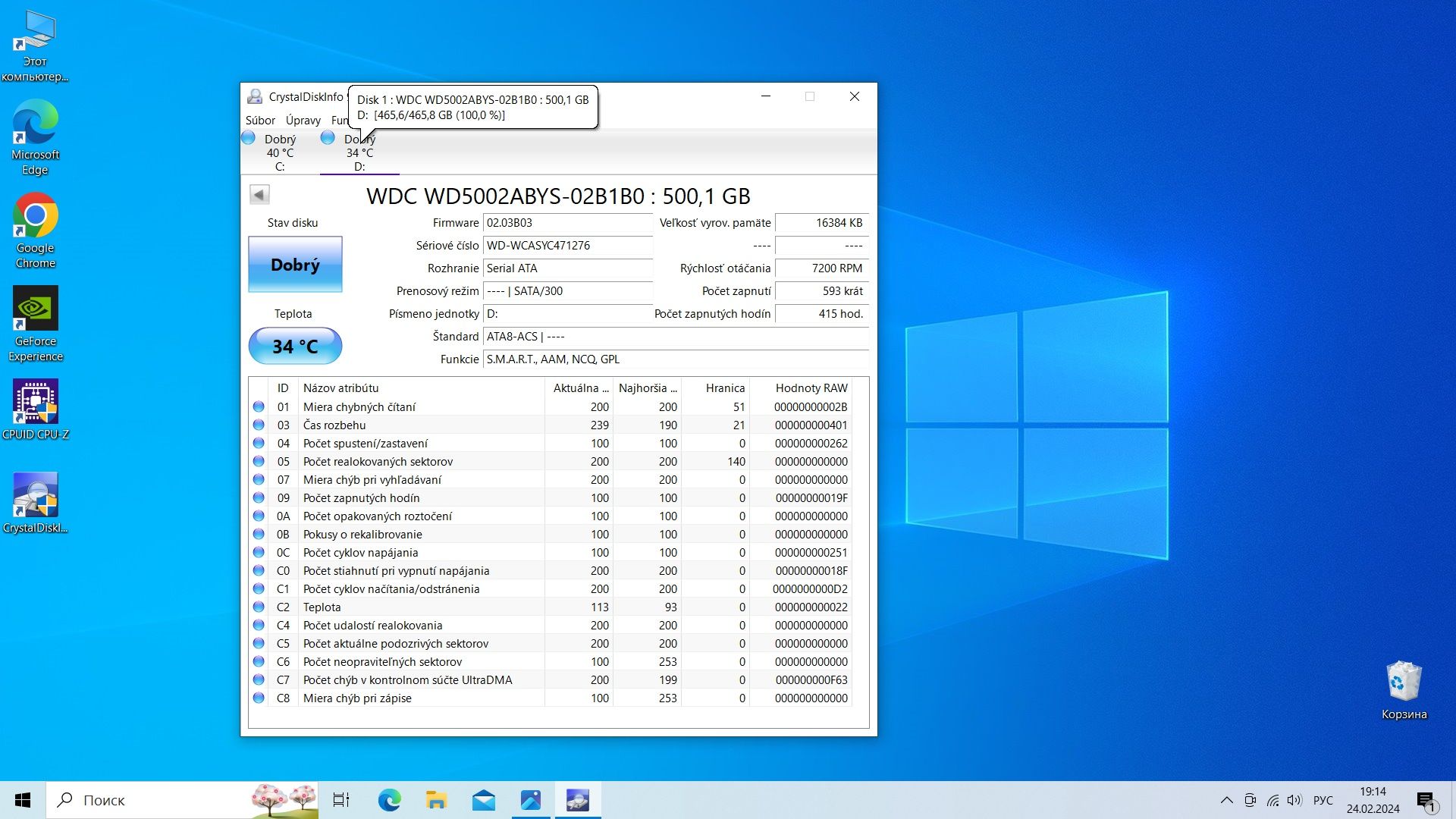Select row Počet cyklov napájania
1456x819 pixels.
(551, 553)
